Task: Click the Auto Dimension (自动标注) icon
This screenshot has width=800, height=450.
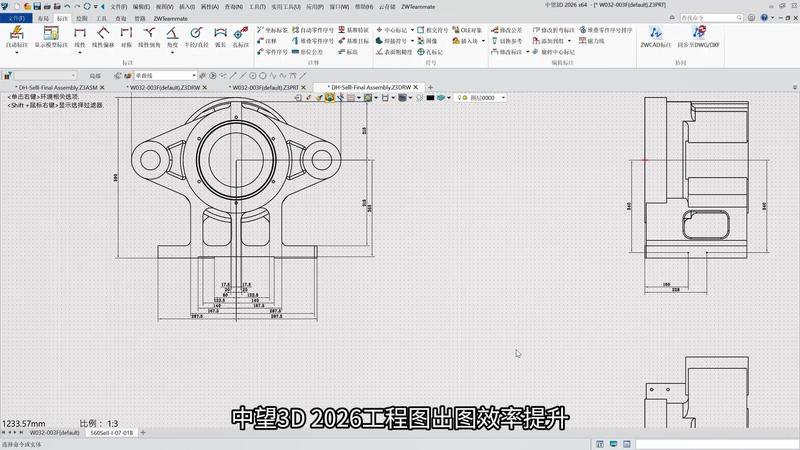Action: click(x=16, y=33)
